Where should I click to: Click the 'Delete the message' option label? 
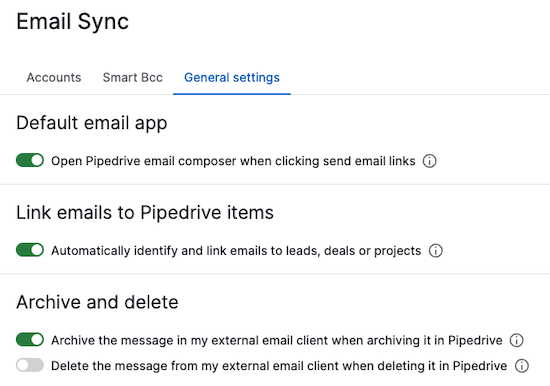tap(279, 366)
